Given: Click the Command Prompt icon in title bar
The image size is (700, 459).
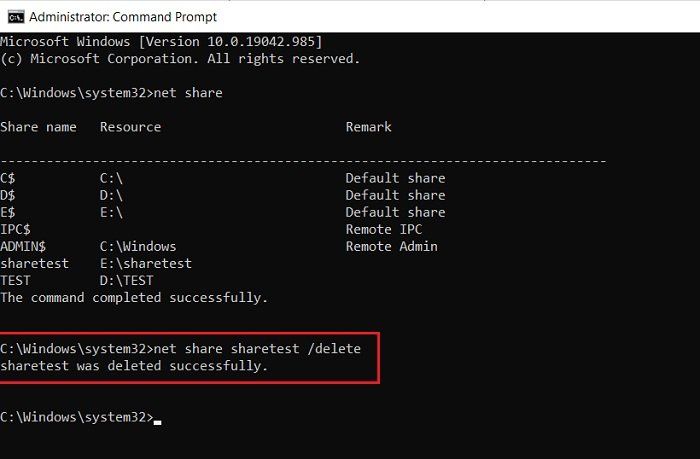Looking at the screenshot, I should click(16, 17).
